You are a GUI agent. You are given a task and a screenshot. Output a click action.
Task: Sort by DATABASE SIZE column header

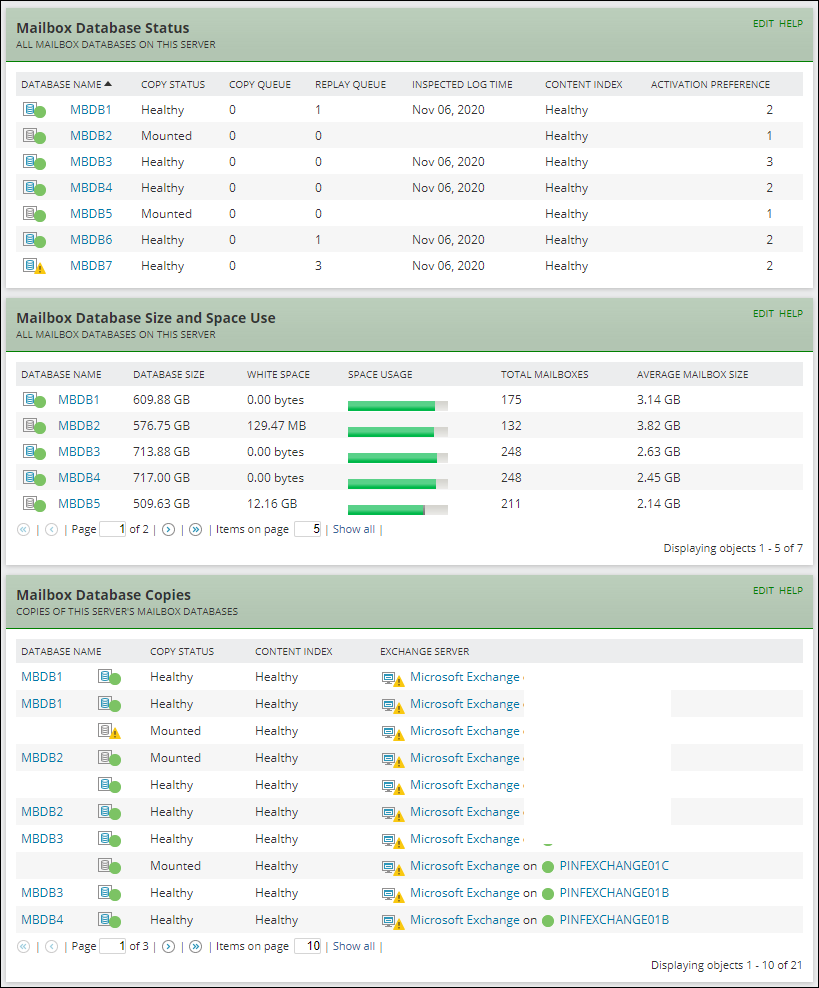coord(169,374)
